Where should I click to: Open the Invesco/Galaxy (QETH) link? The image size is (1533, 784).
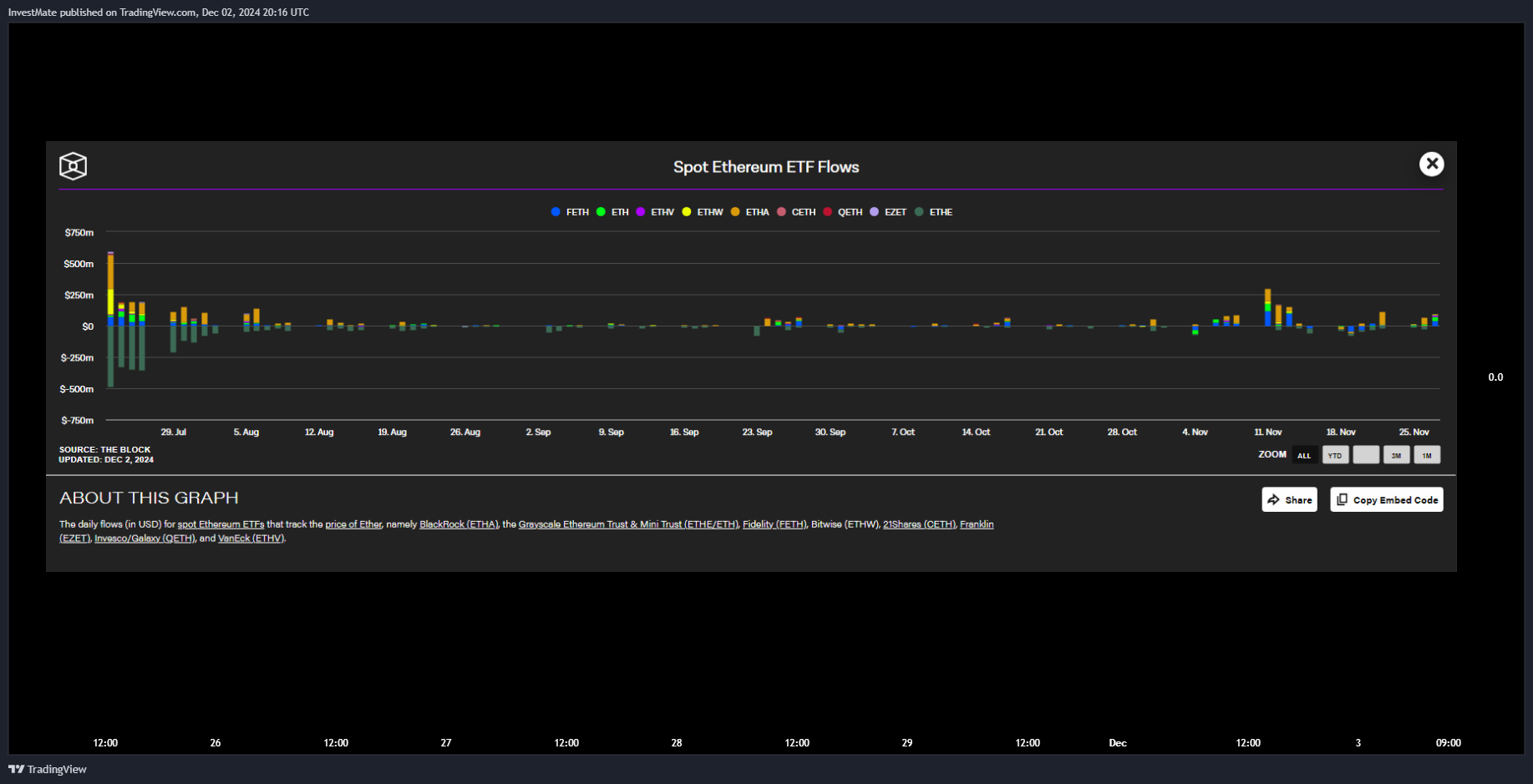click(145, 539)
